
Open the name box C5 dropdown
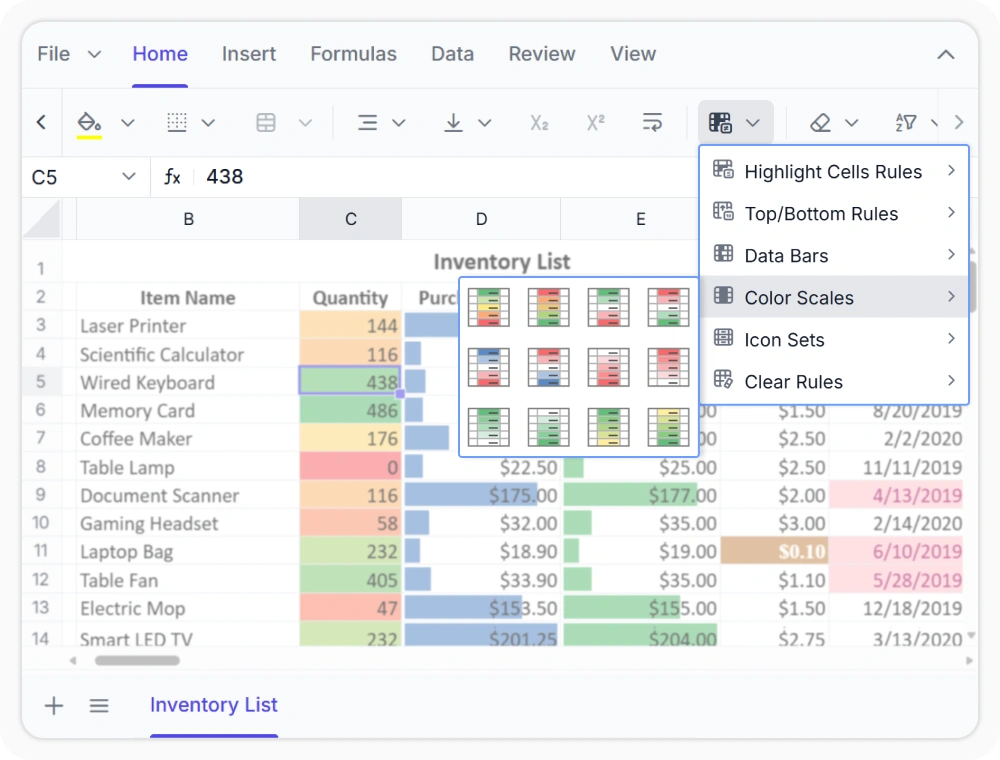[129, 176]
